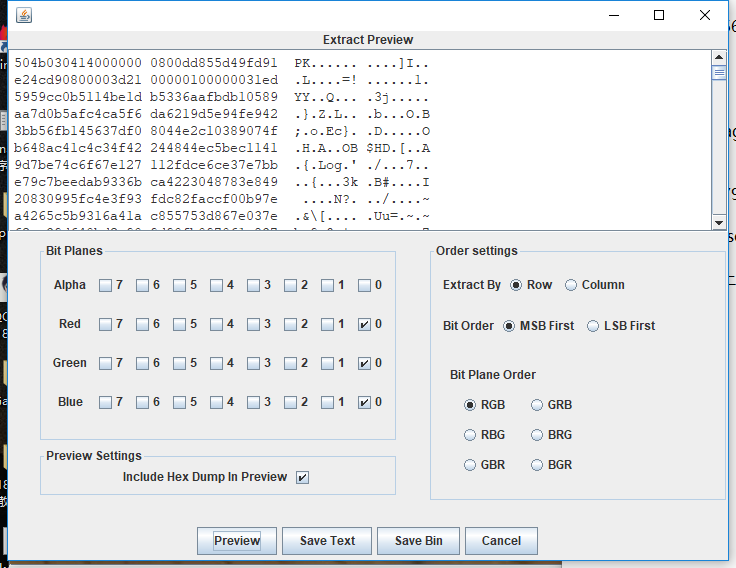
Task: Cancel the extract dialog
Action: click(501, 541)
